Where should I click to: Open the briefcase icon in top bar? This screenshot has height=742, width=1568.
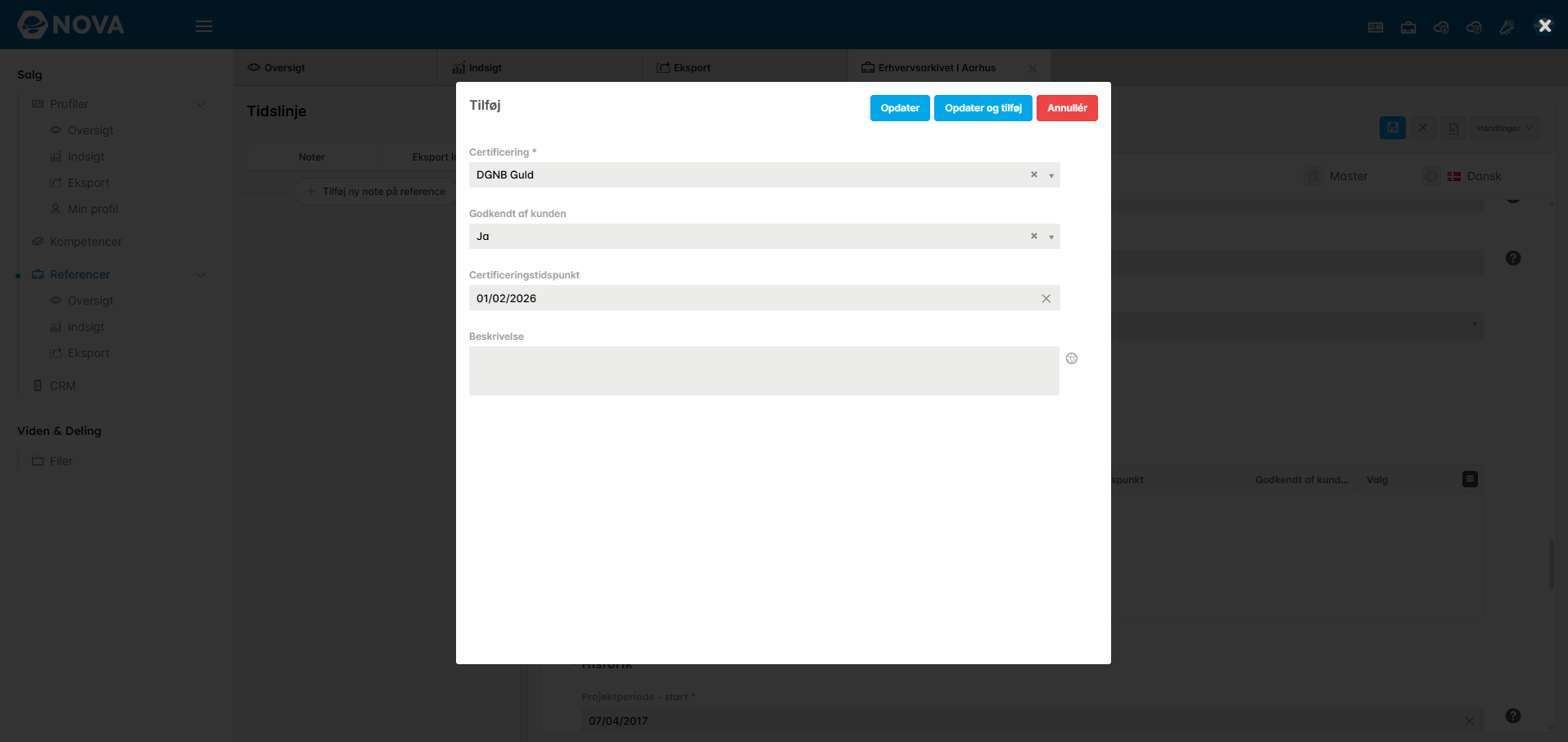coord(1408,27)
